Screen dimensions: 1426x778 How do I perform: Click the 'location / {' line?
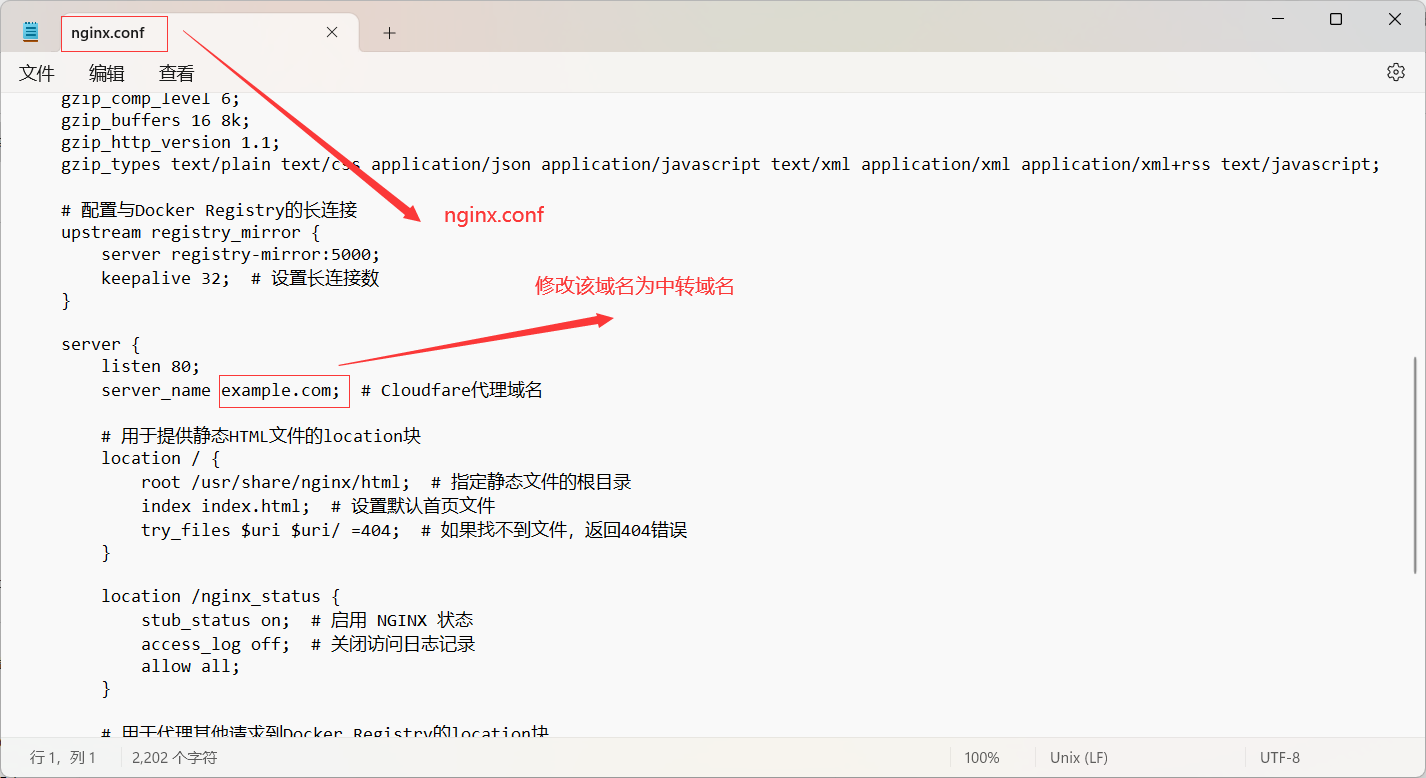161,458
